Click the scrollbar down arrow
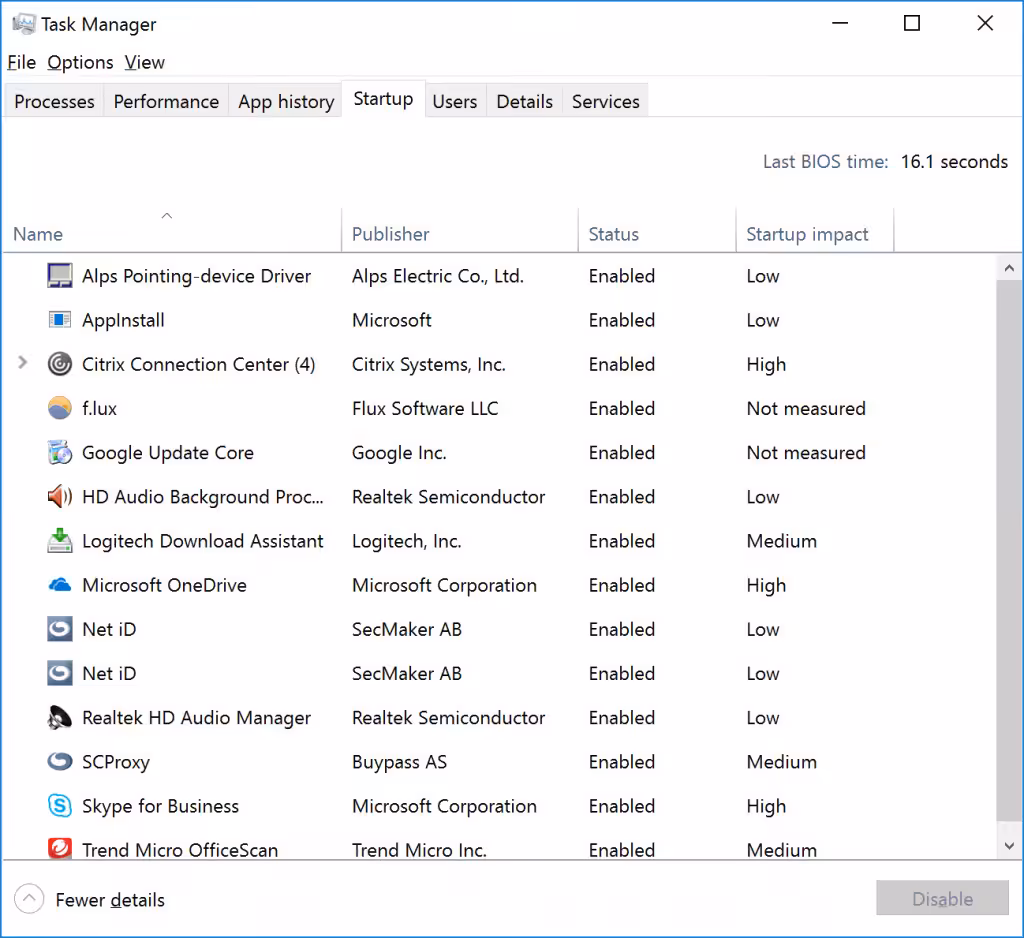Viewport: 1024px width, 938px height. point(1009,845)
